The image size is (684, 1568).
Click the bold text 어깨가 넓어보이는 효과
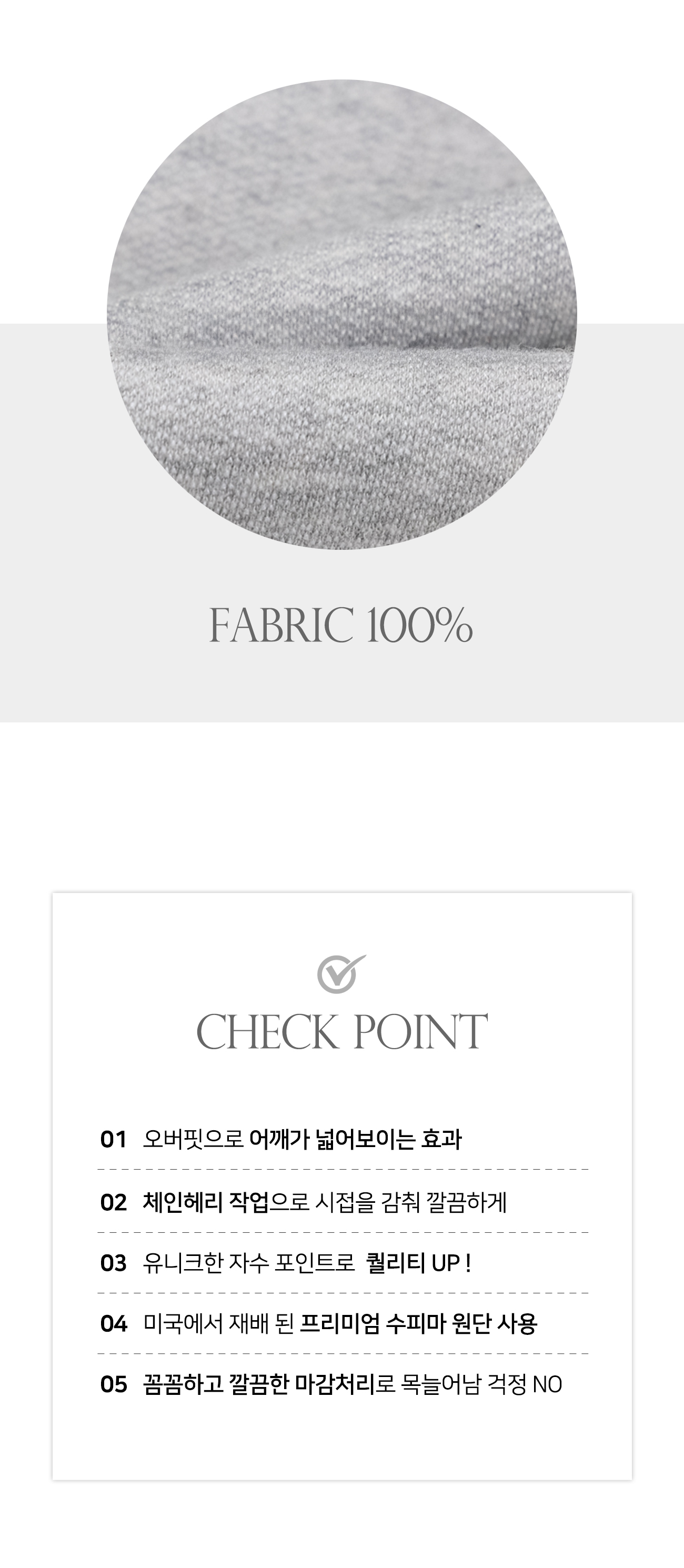click(x=356, y=1140)
